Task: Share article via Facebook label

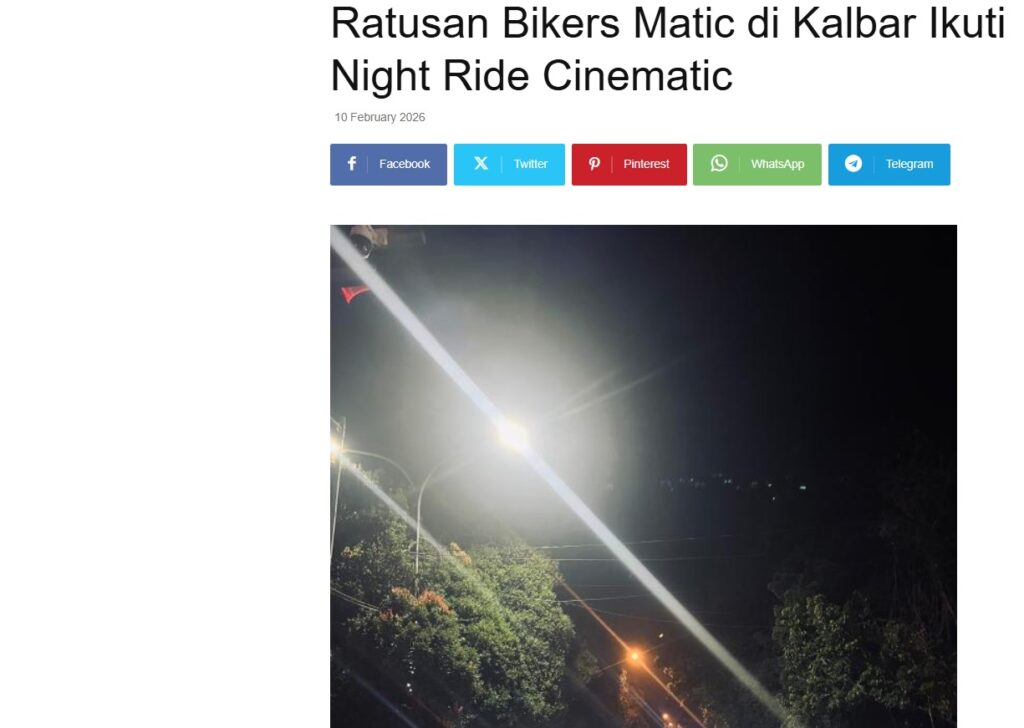Action: (404, 164)
